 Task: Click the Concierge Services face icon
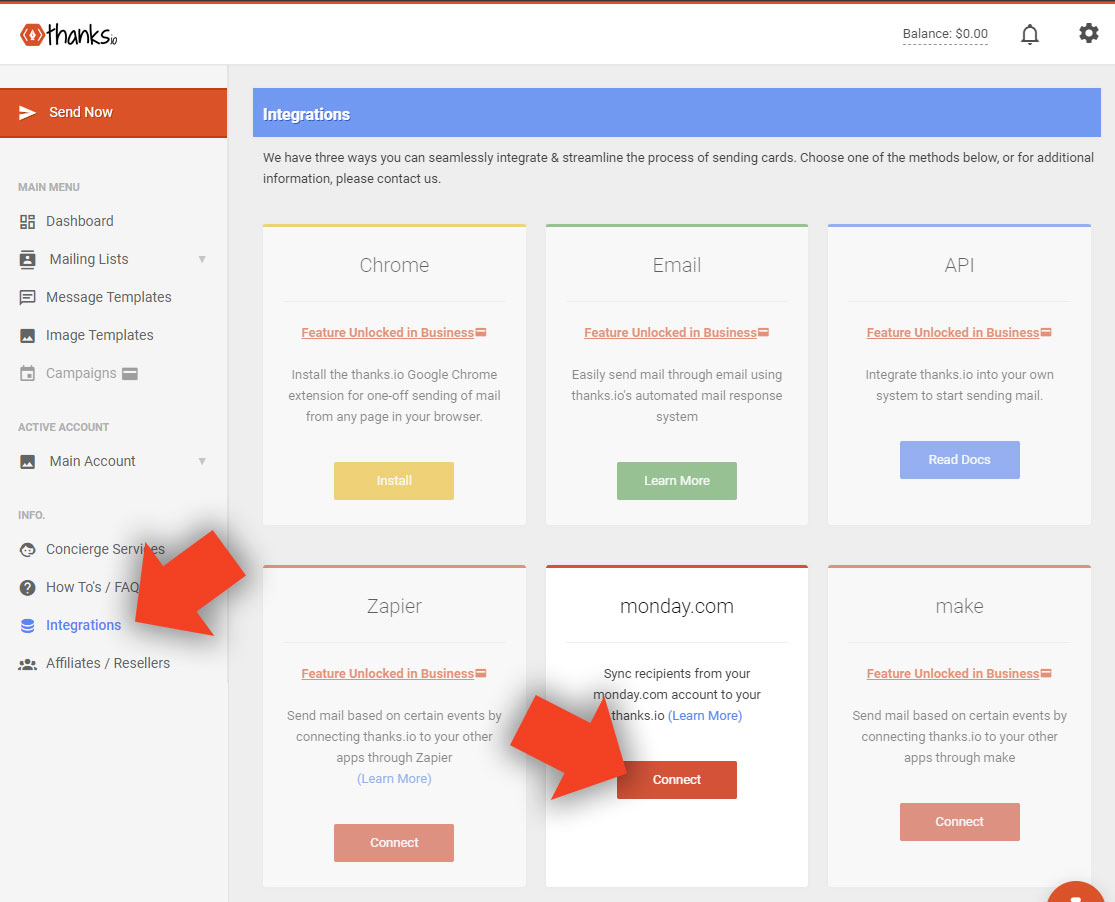pos(28,550)
